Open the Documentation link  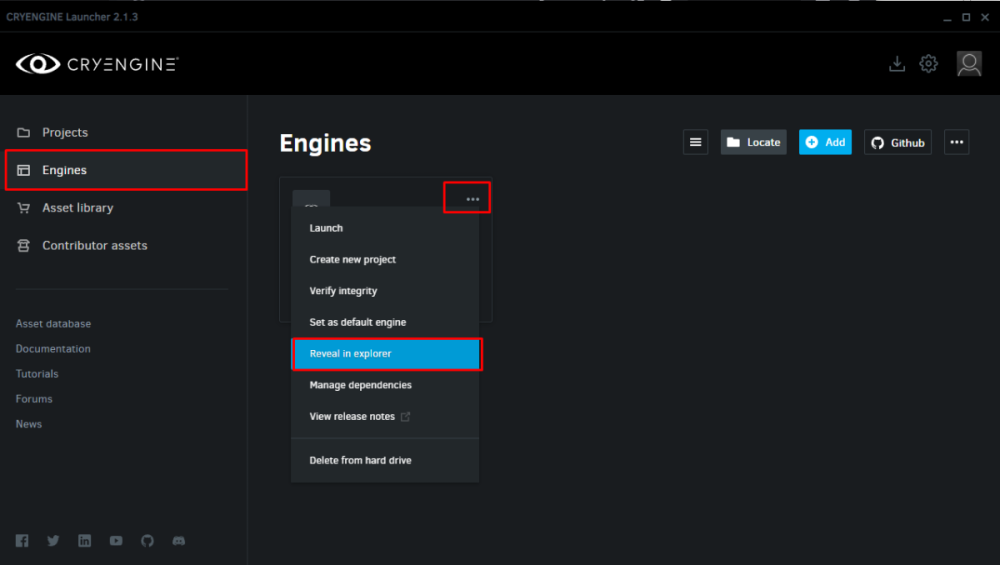point(53,349)
